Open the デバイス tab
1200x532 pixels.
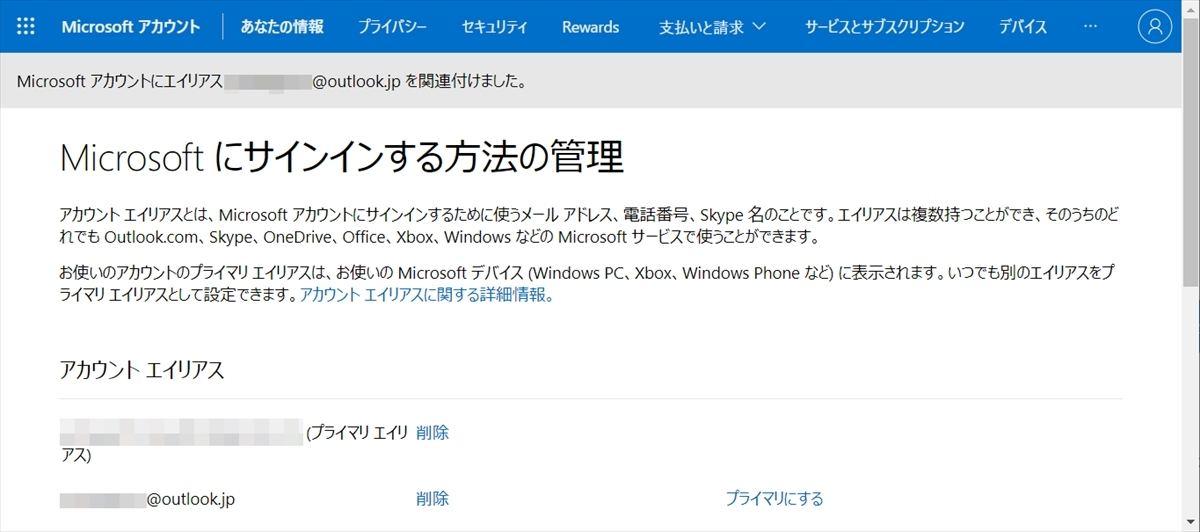point(1023,27)
